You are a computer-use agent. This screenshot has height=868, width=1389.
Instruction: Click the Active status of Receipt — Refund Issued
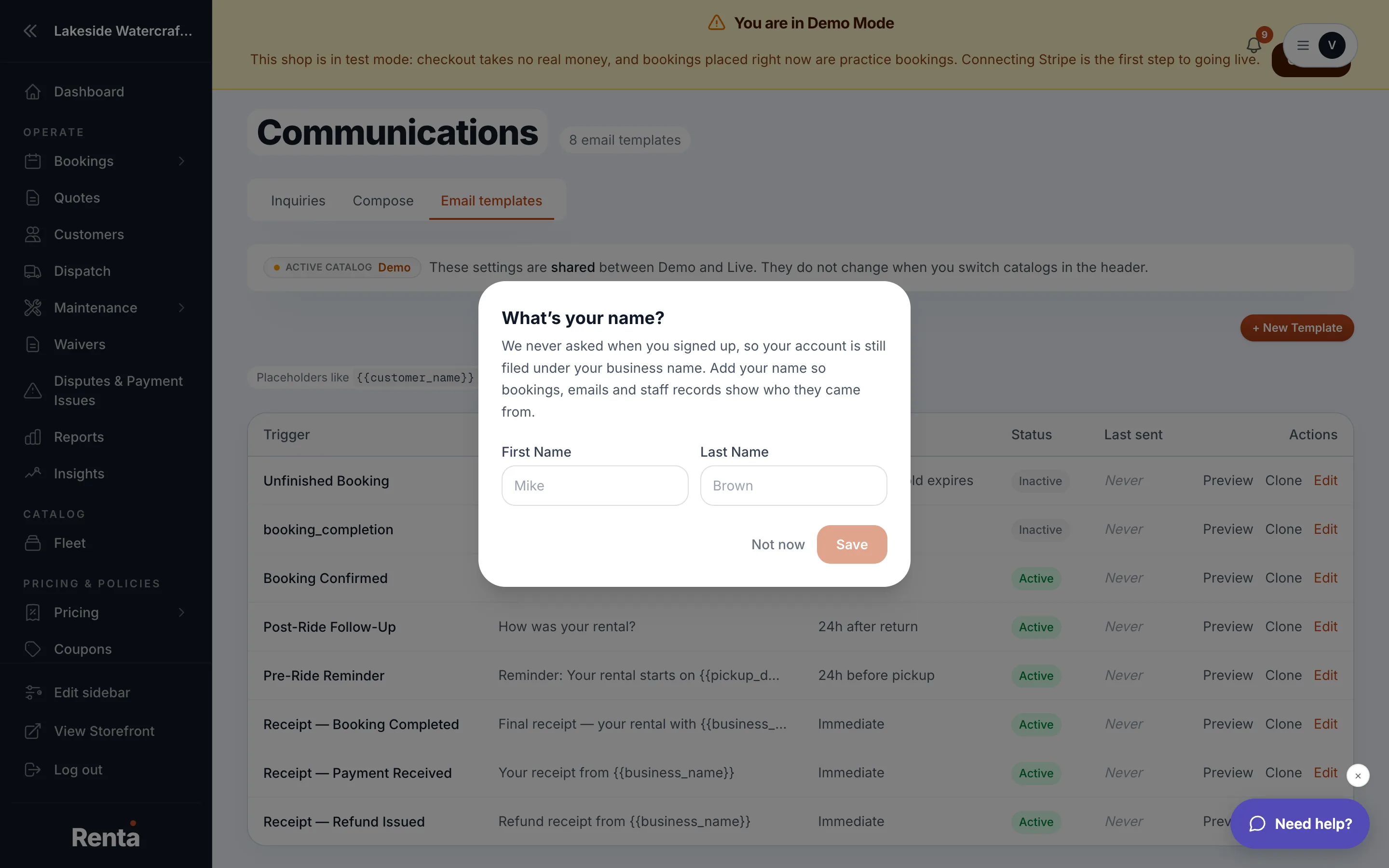tap(1036, 822)
